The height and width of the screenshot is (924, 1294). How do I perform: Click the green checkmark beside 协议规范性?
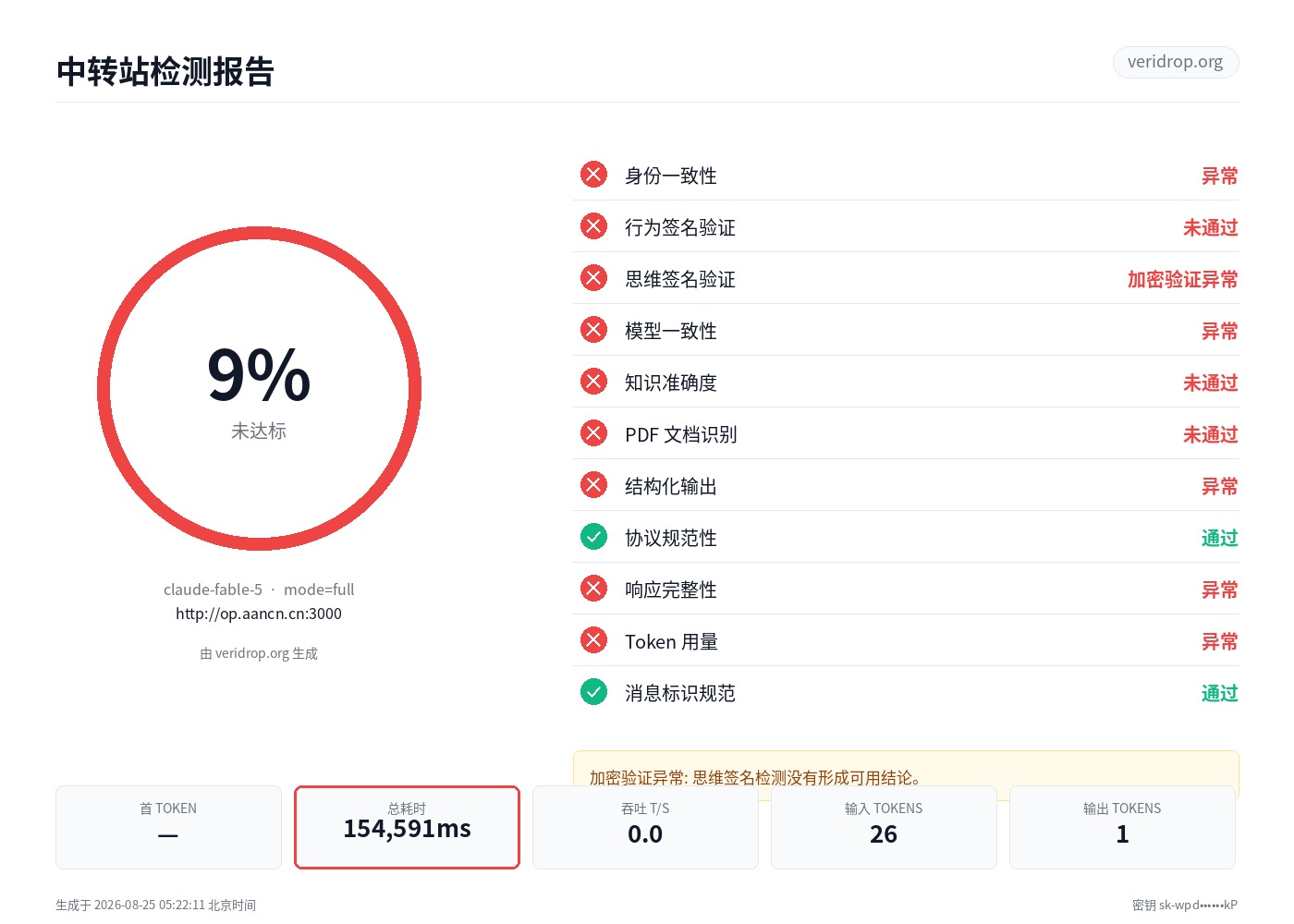pos(593,537)
